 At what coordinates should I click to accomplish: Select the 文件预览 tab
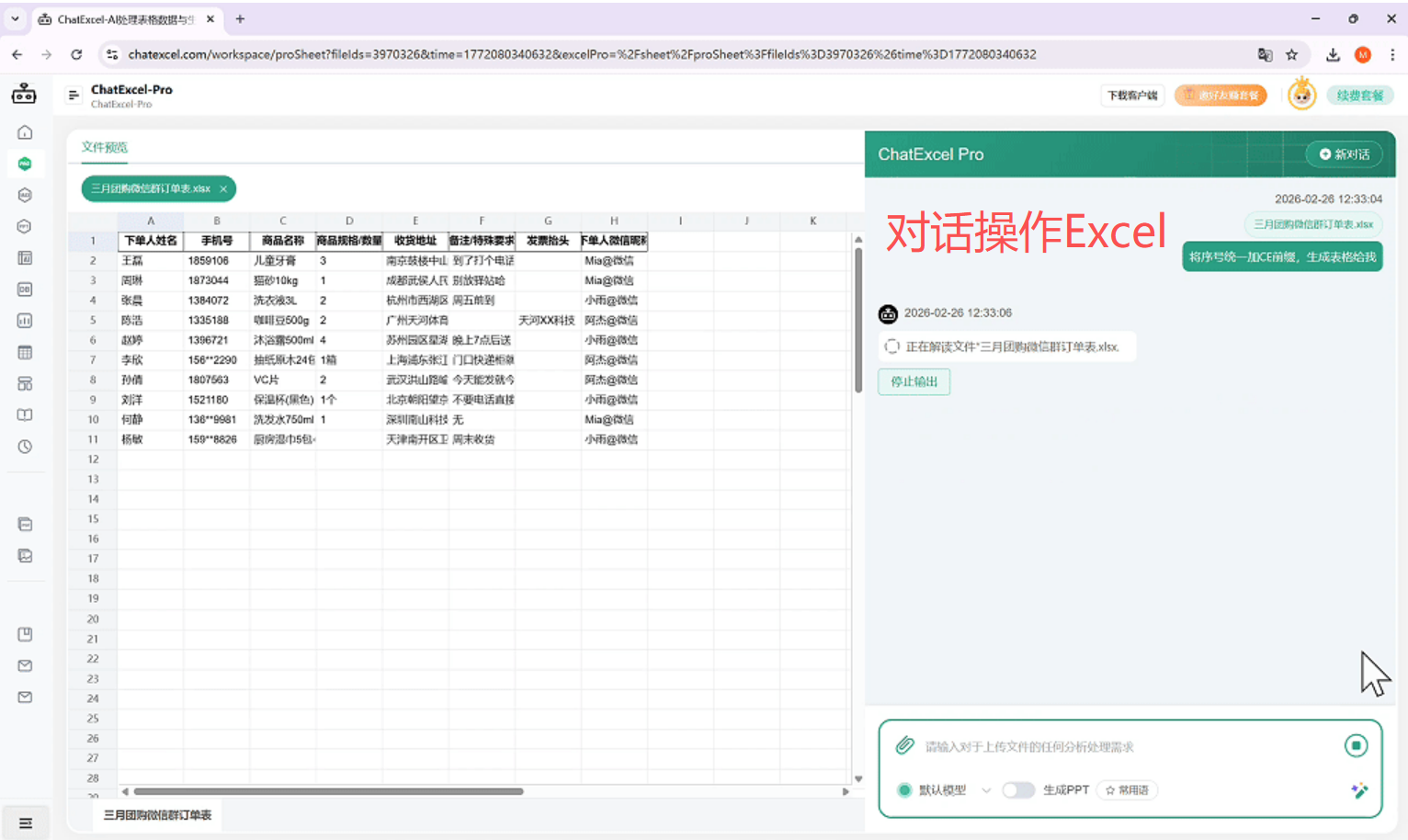coord(105,147)
